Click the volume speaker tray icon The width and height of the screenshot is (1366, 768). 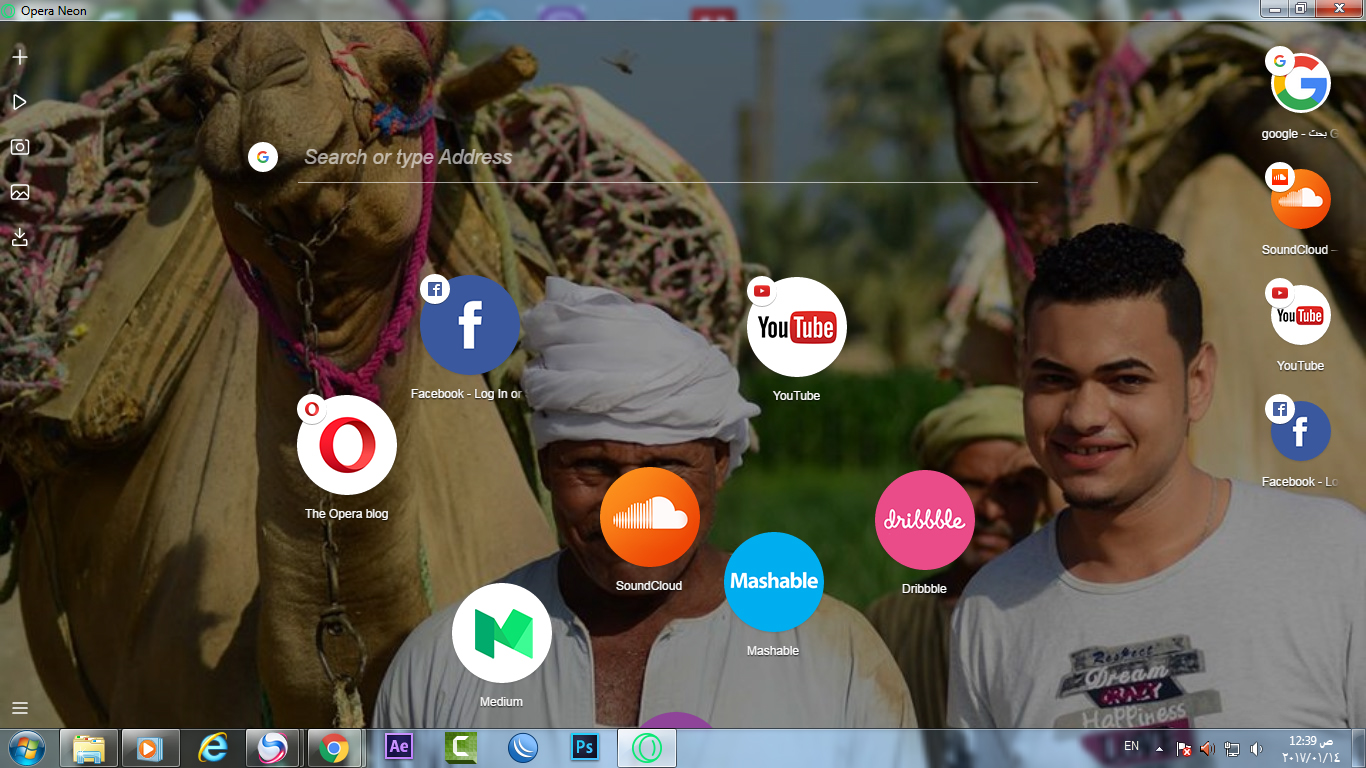[x=1257, y=748]
